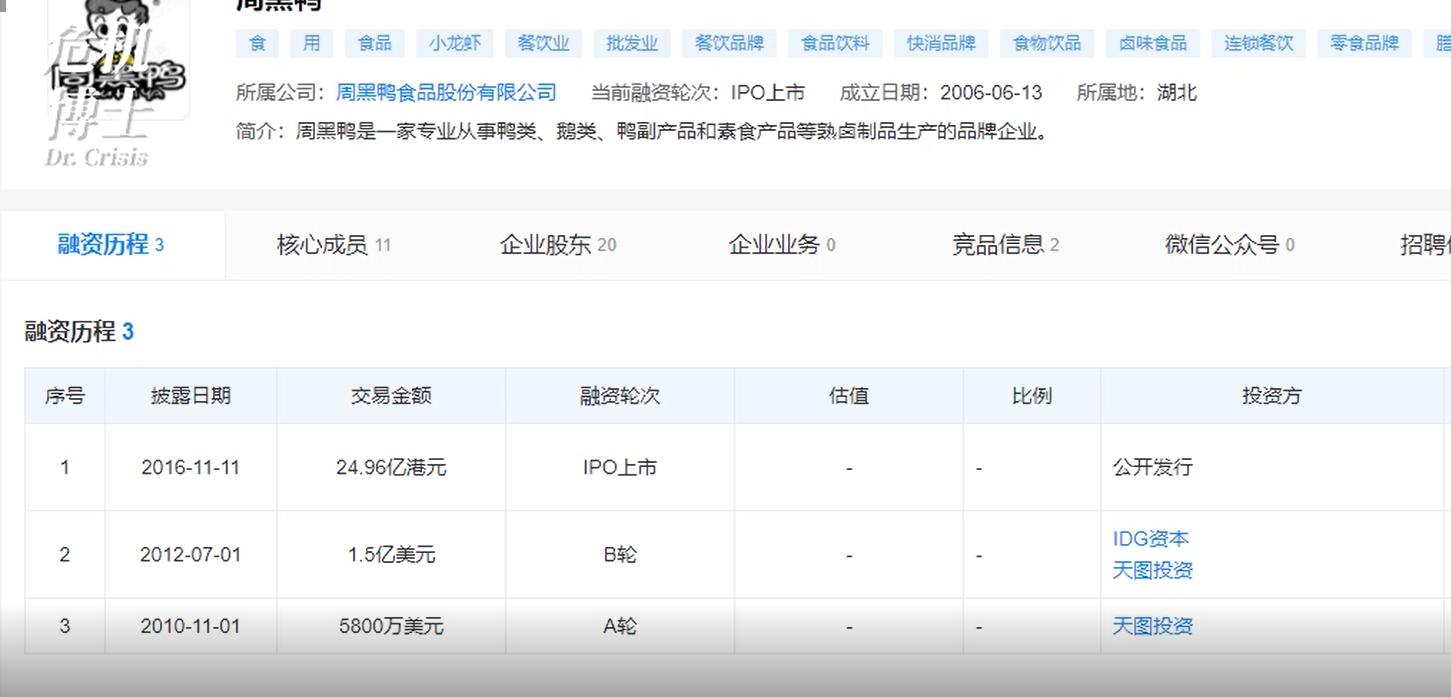1451x697 pixels.
Task: Open 天图投资 from the A轮 row
Action: click(x=1152, y=626)
